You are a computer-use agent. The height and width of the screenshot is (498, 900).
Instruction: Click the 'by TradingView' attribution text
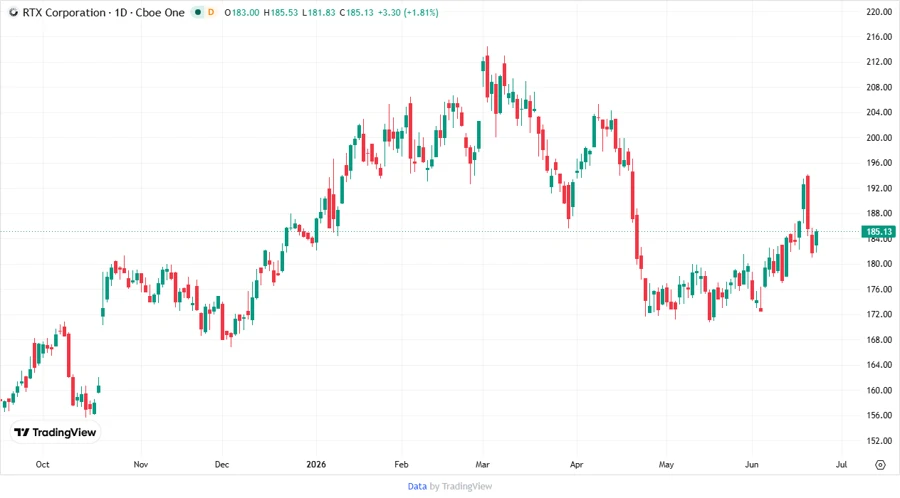(461, 486)
